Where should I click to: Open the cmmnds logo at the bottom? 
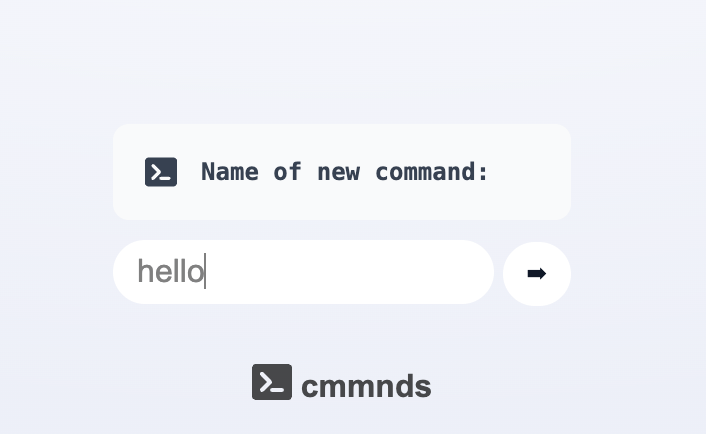342,383
